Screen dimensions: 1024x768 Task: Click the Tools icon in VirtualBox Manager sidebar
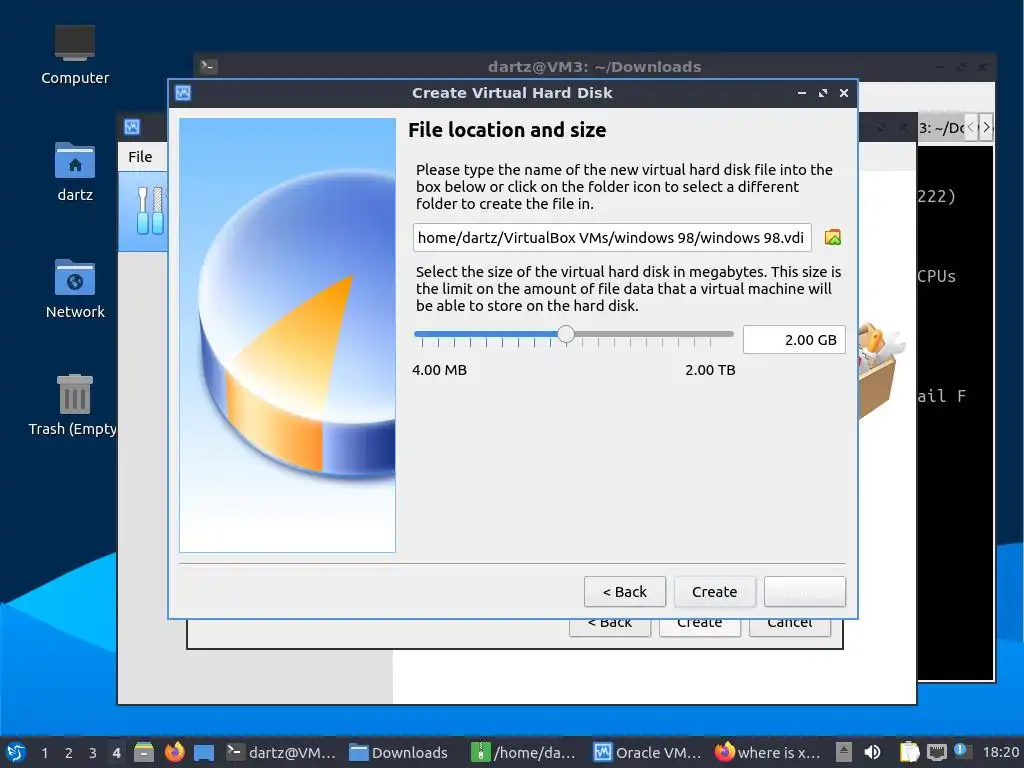pos(150,210)
